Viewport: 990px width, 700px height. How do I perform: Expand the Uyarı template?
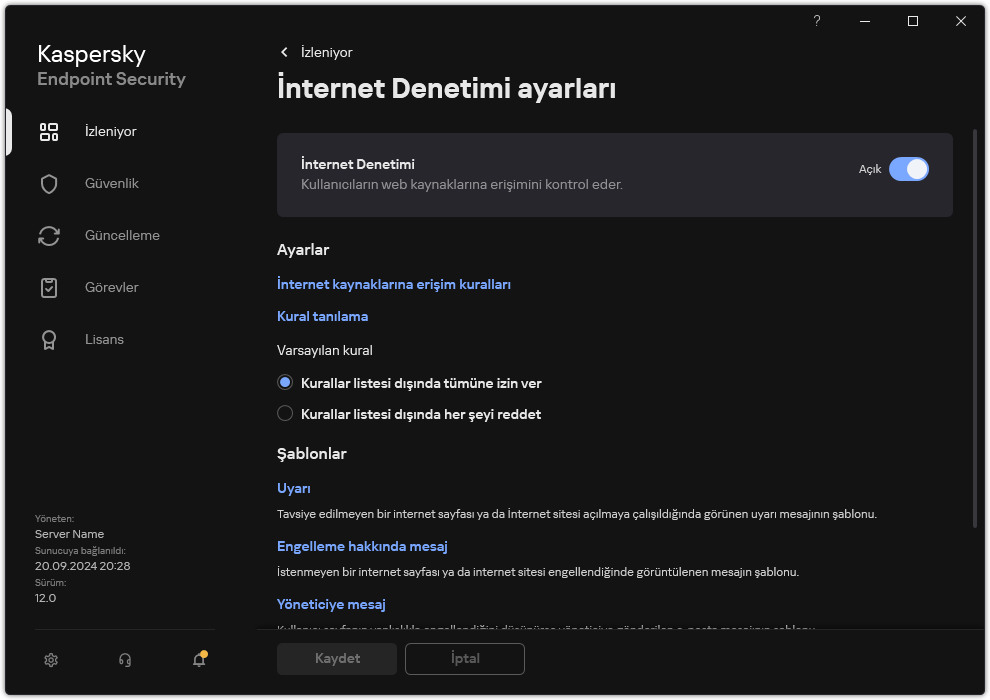(294, 487)
